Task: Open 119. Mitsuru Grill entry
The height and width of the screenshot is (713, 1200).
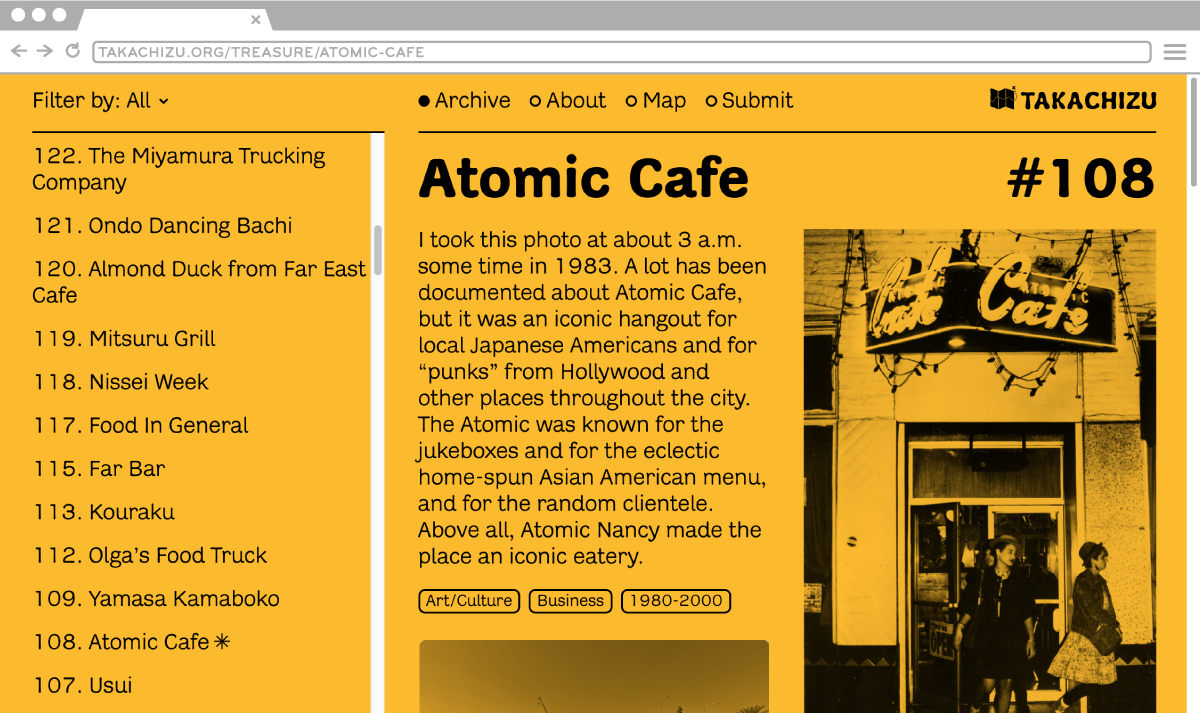Action: point(124,339)
